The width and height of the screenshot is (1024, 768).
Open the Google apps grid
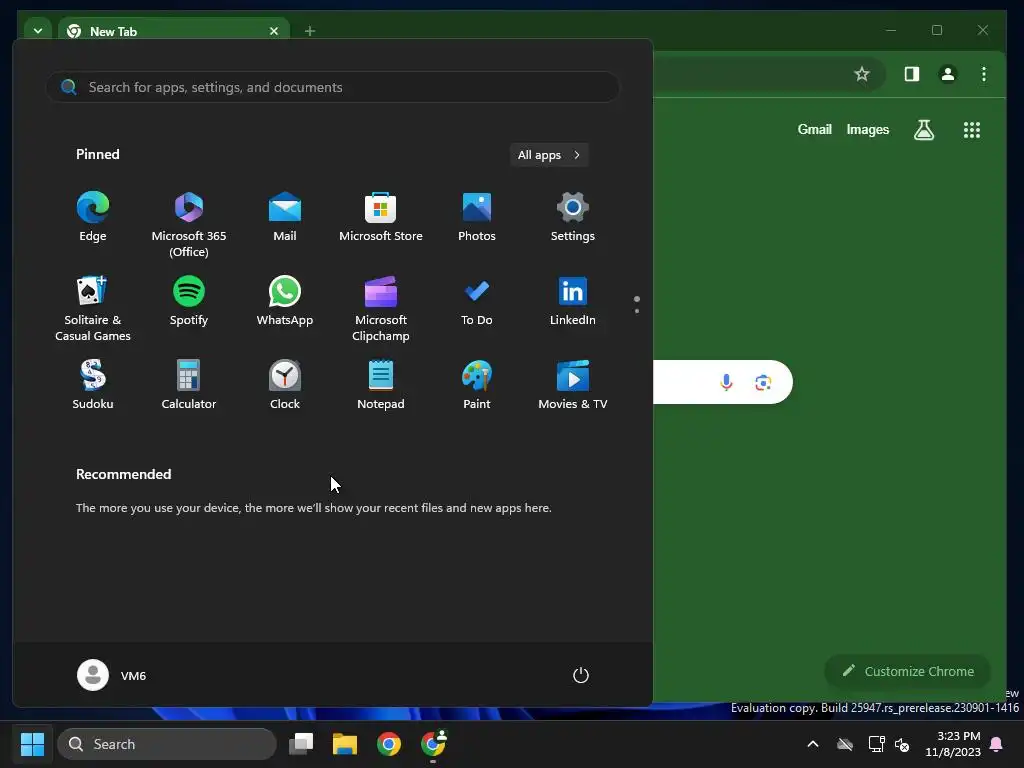point(972,130)
